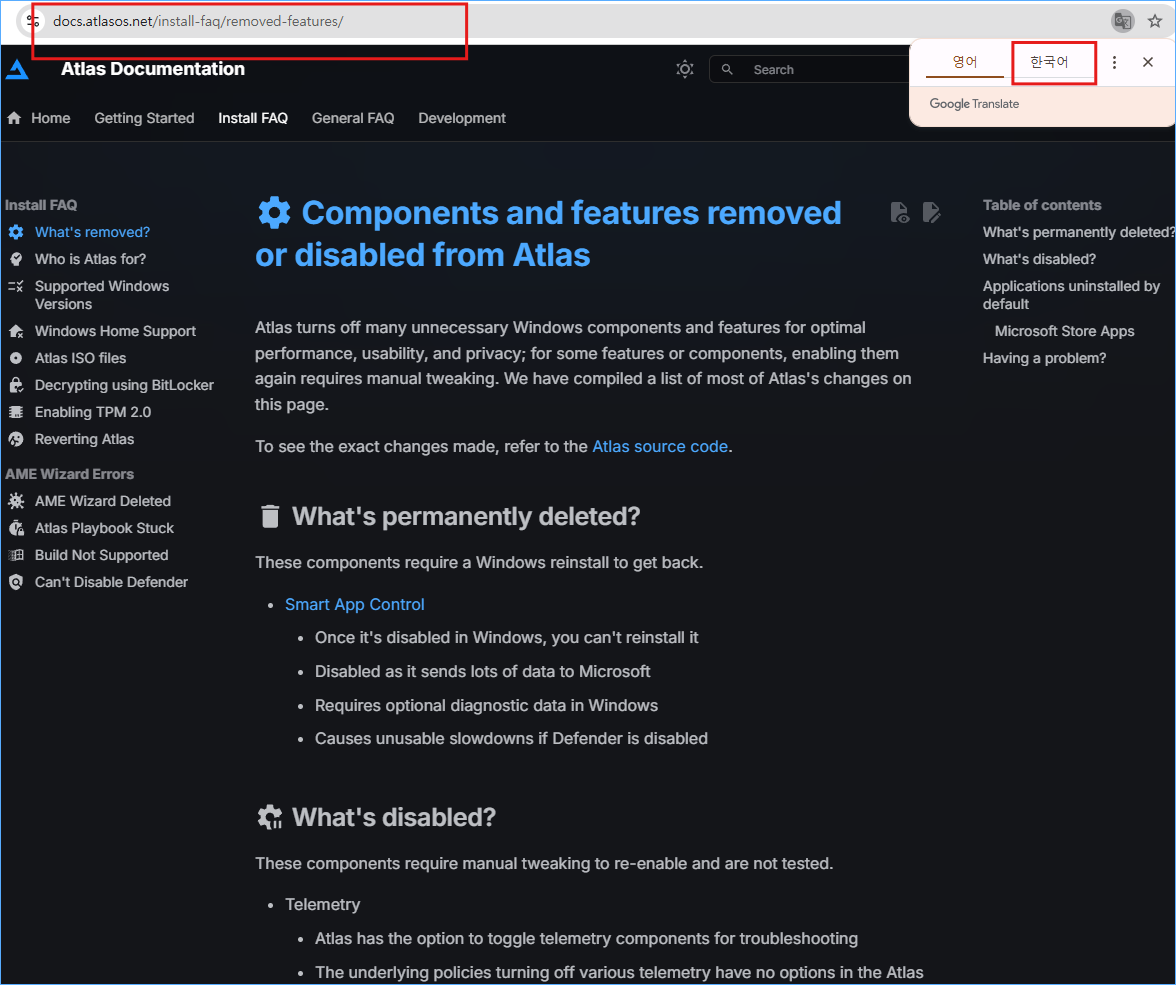Follow the Atlas source code link
This screenshot has width=1176, height=985.
click(660, 447)
